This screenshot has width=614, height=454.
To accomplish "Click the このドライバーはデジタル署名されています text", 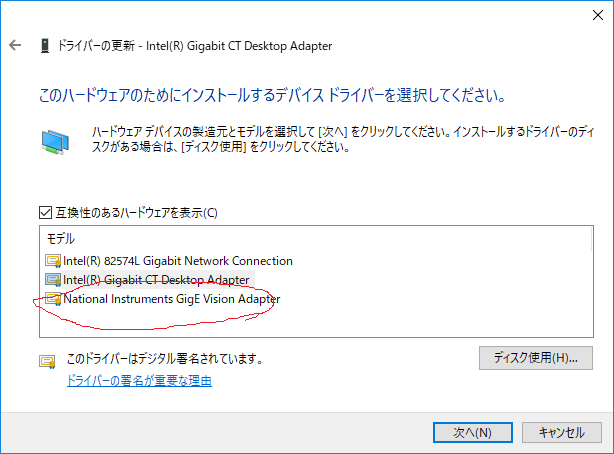I will click(164, 358).
